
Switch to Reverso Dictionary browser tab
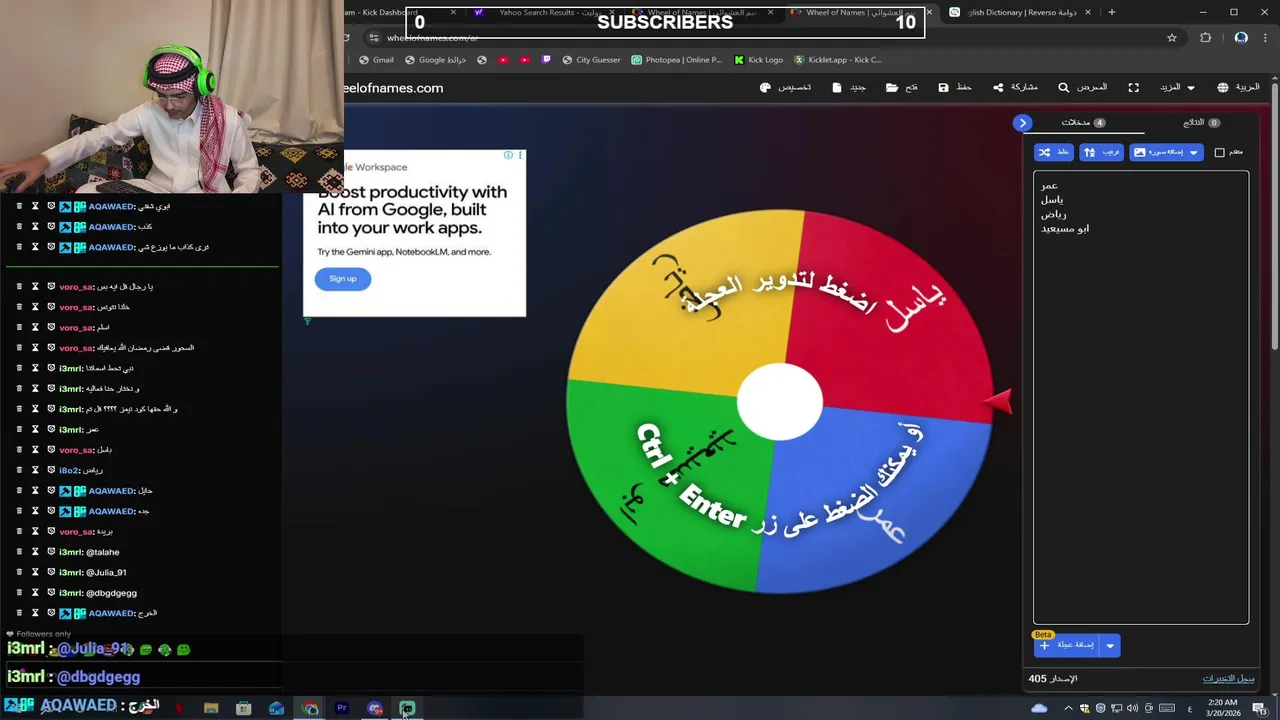[1016, 12]
